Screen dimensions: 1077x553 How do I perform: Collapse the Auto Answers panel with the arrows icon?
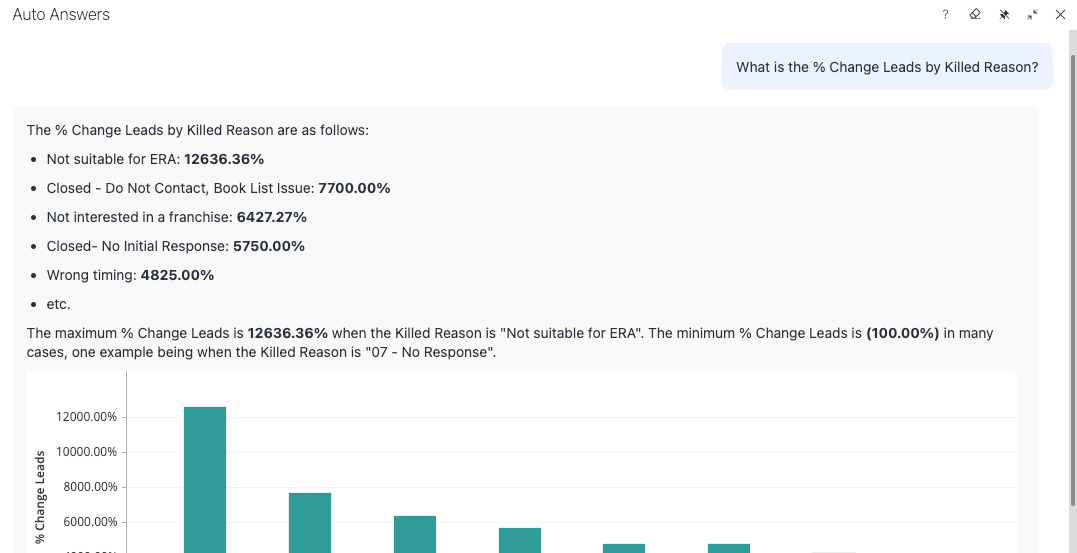pyautogui.click(x=1032, y=14)
